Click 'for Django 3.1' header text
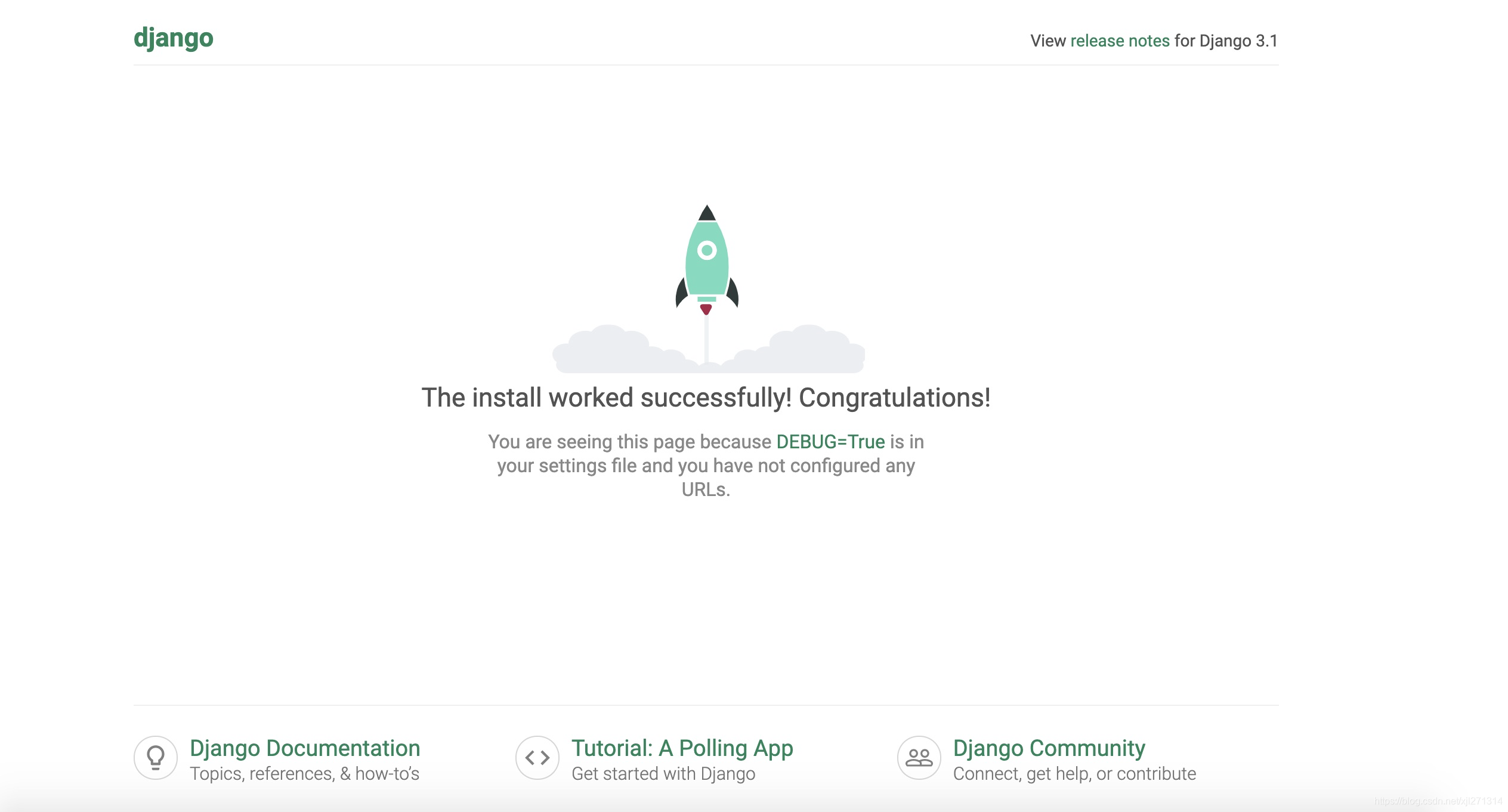 pyautogui.click(x=1226, y=41)
